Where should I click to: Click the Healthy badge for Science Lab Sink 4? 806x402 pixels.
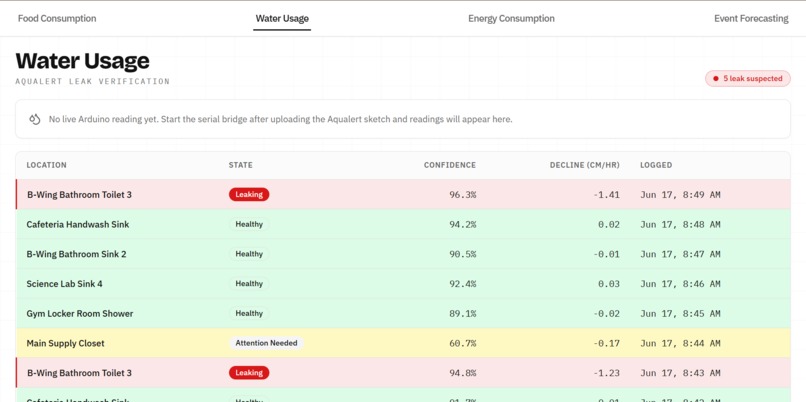[249, 284]
